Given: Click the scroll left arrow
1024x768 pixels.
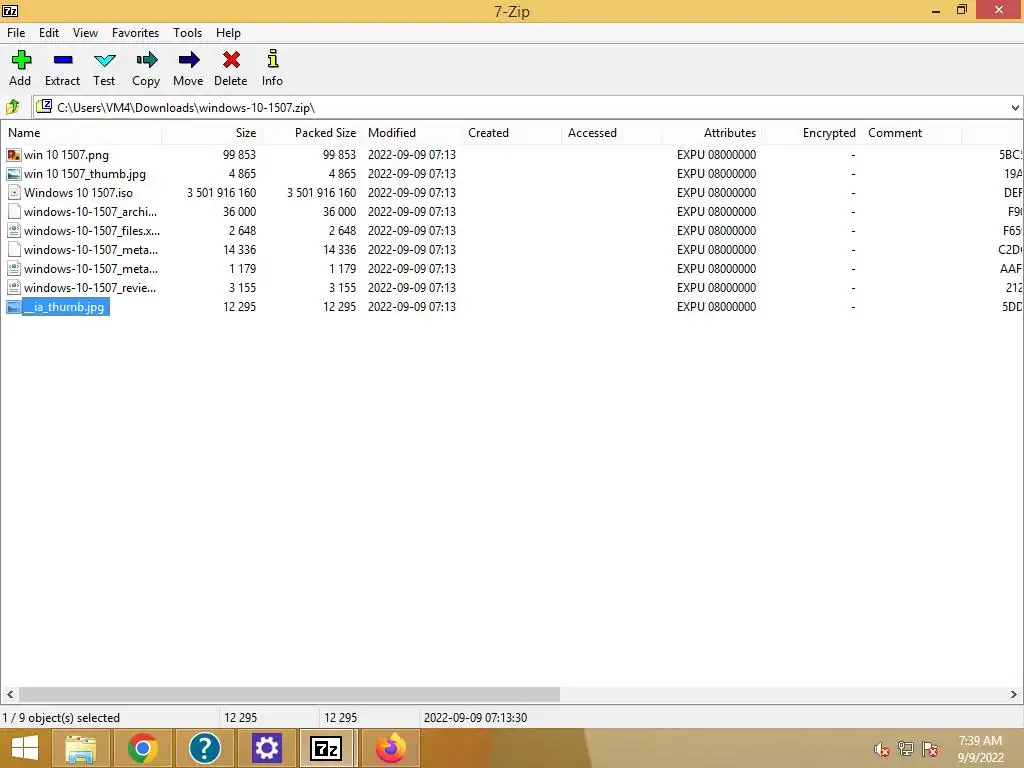Looking at the screenshot, I should coord(10,694).
